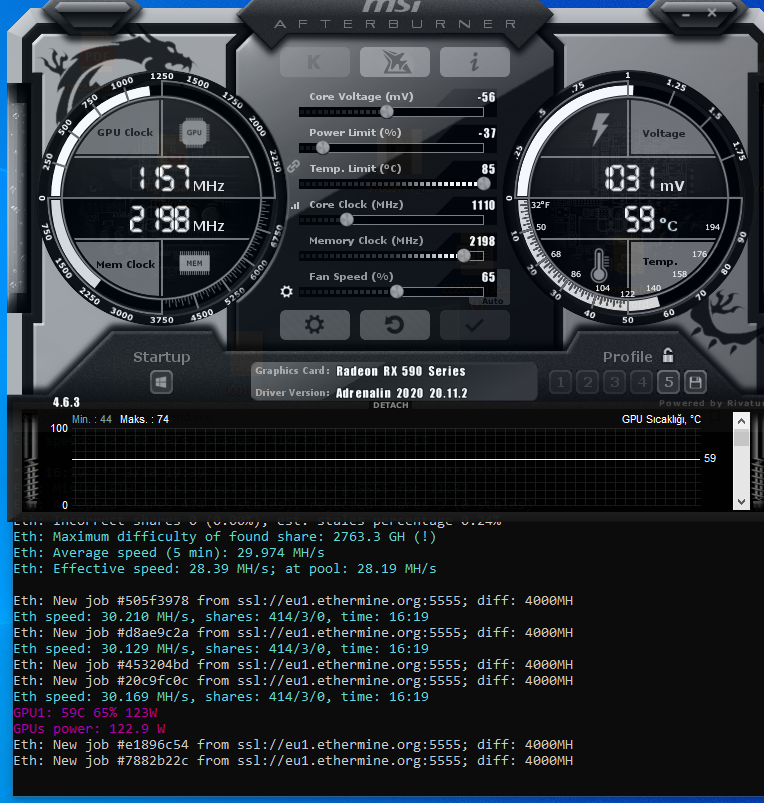This screenshot has width=764, height=803.
Task: Click the profile lock icon
Action: pos(668,355)
